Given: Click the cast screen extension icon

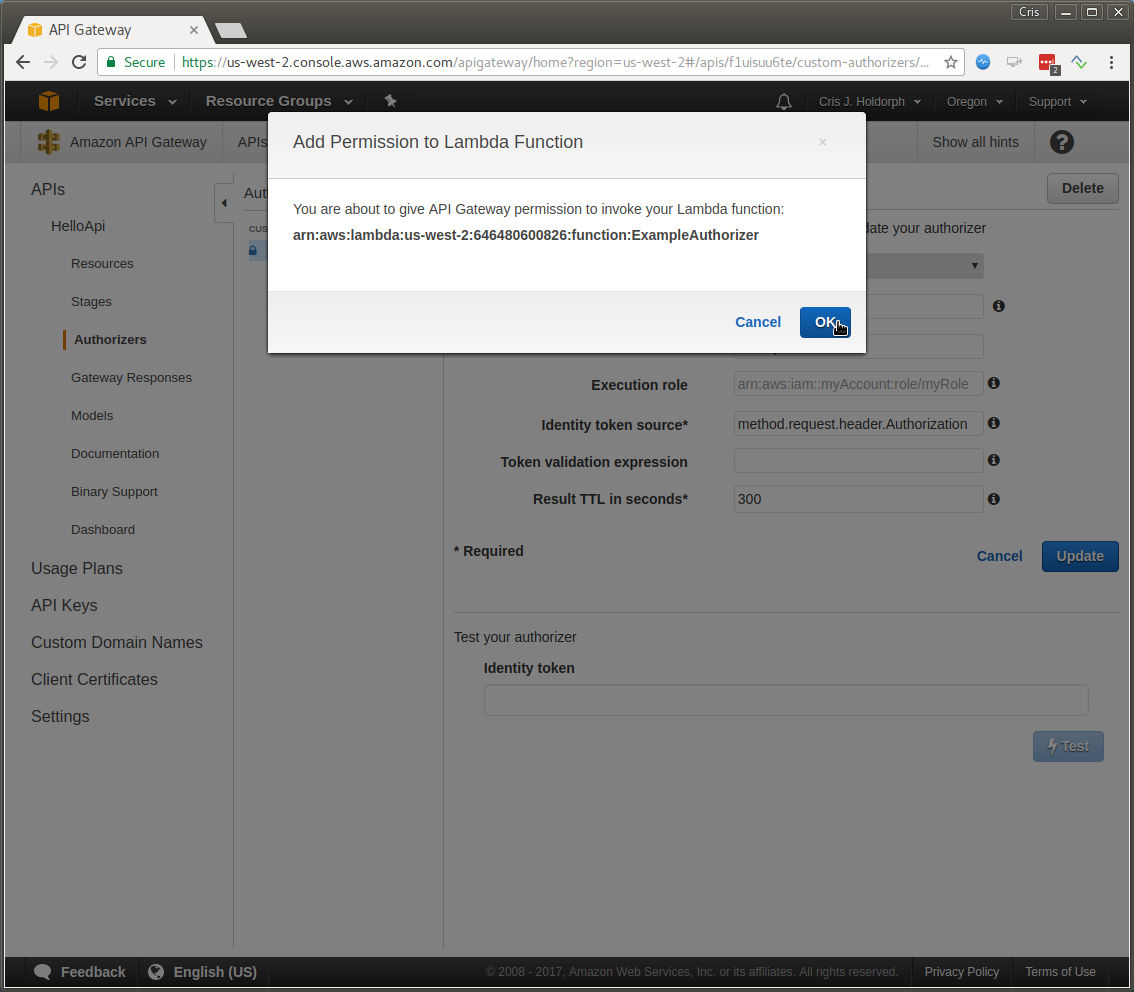Looking at the screenshot, I should (x=1015, y=62).
